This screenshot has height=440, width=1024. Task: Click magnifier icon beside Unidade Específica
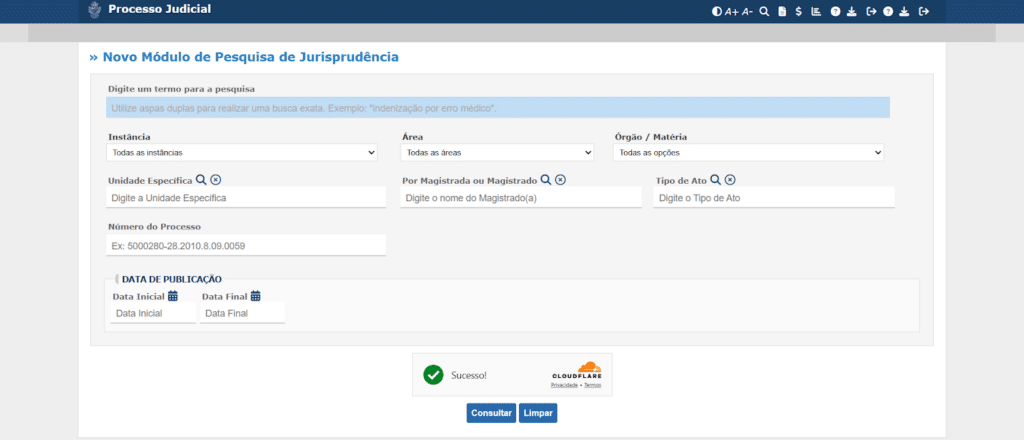pyautogui.click(x=201, y=180)
